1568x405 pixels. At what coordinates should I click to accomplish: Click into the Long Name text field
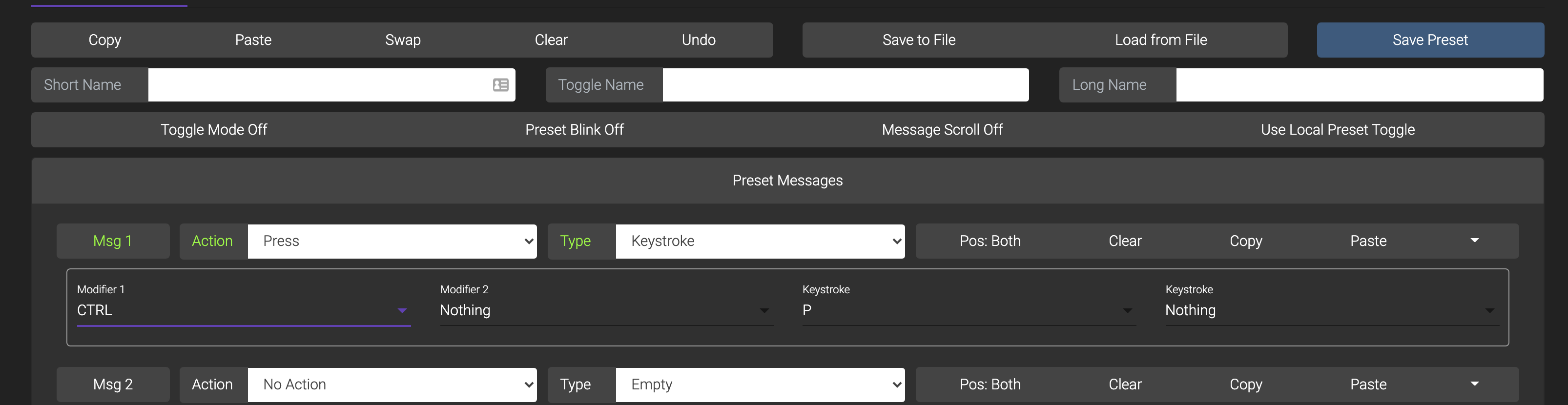[x=1359, y=85]
